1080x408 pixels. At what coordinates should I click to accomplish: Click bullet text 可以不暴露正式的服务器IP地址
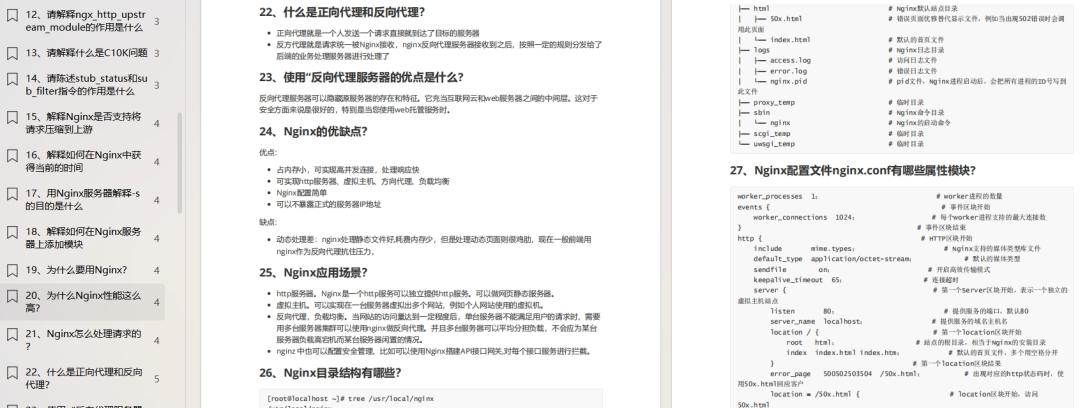click(329, 205)
